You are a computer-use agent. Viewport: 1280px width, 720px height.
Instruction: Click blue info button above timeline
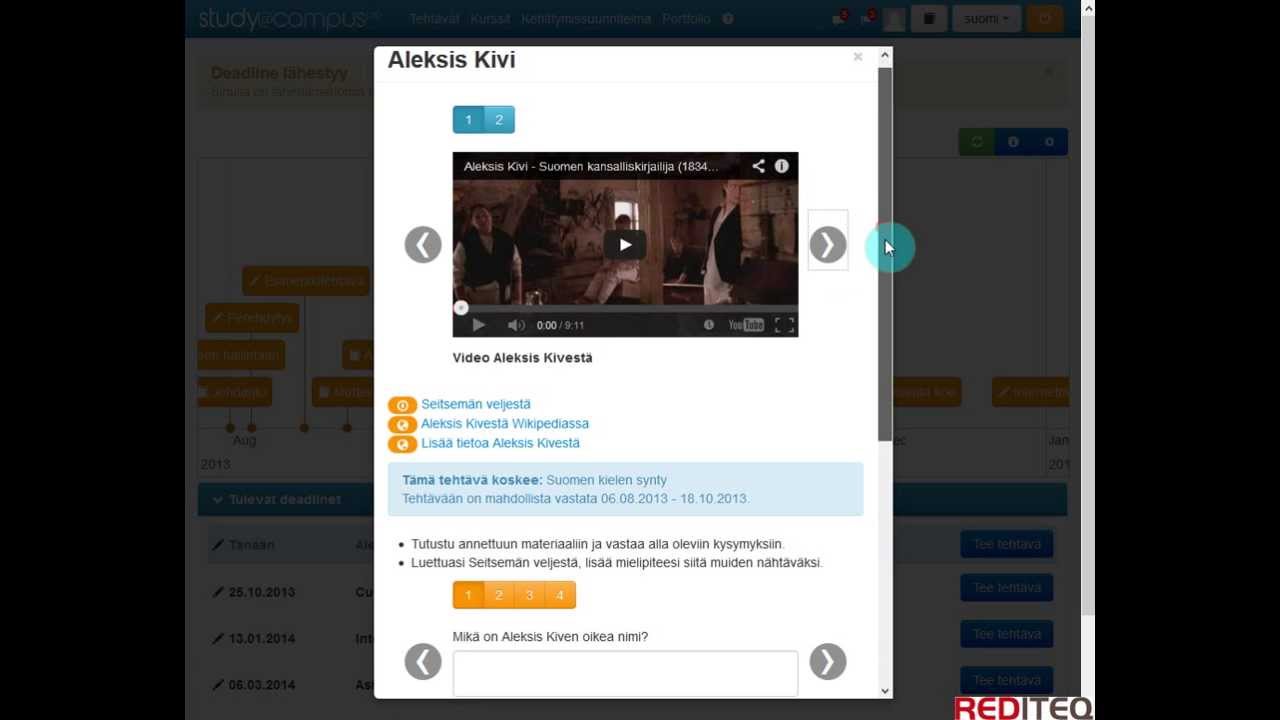tap(1013, 142)
